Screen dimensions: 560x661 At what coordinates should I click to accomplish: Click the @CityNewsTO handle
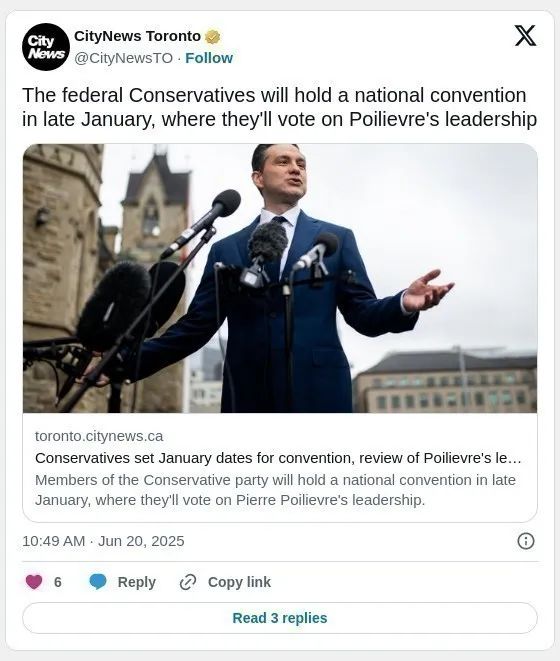124,58
